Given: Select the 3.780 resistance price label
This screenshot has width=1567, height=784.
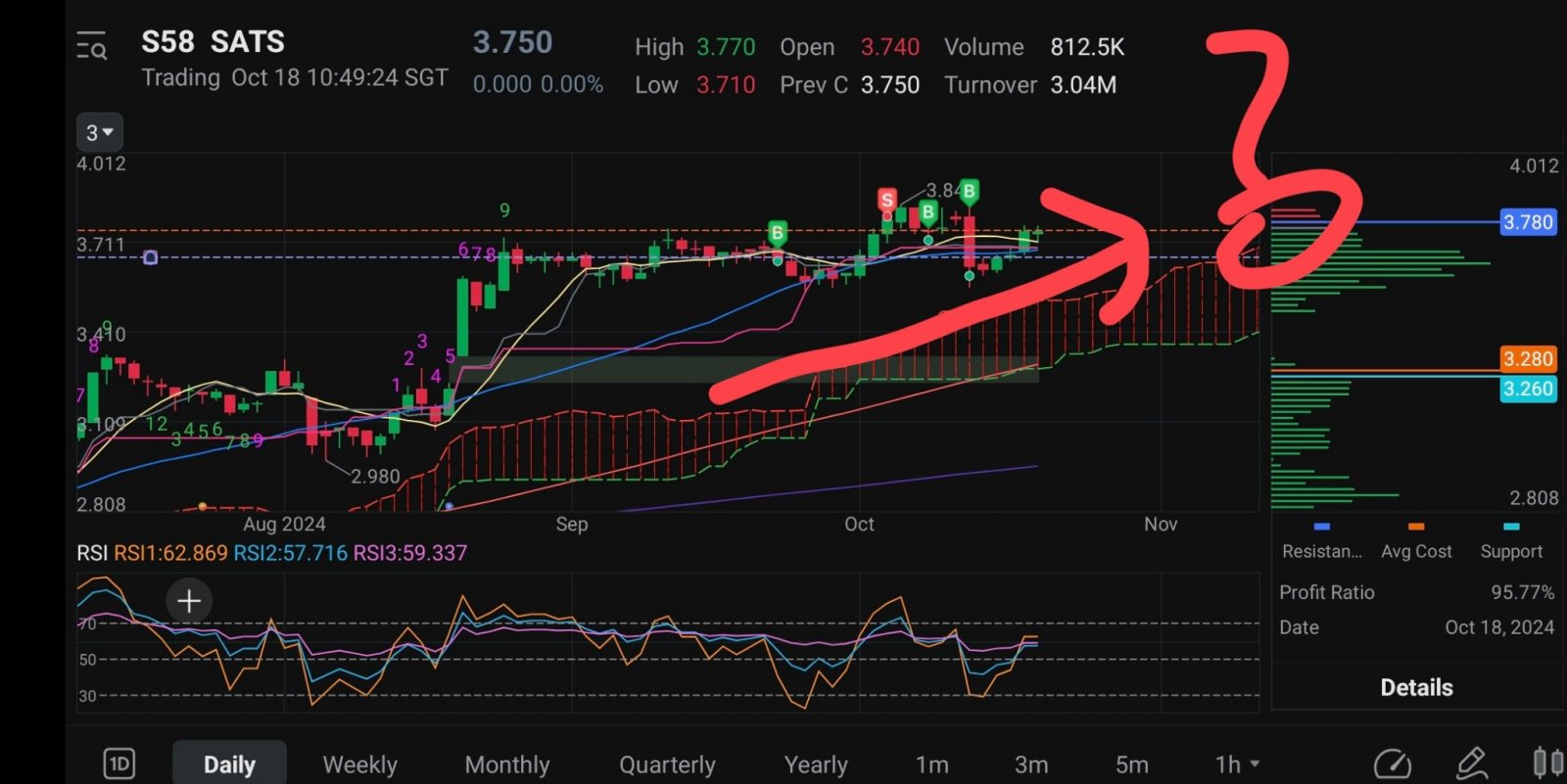Looking at the screenshot, I should coord(1529,222).
